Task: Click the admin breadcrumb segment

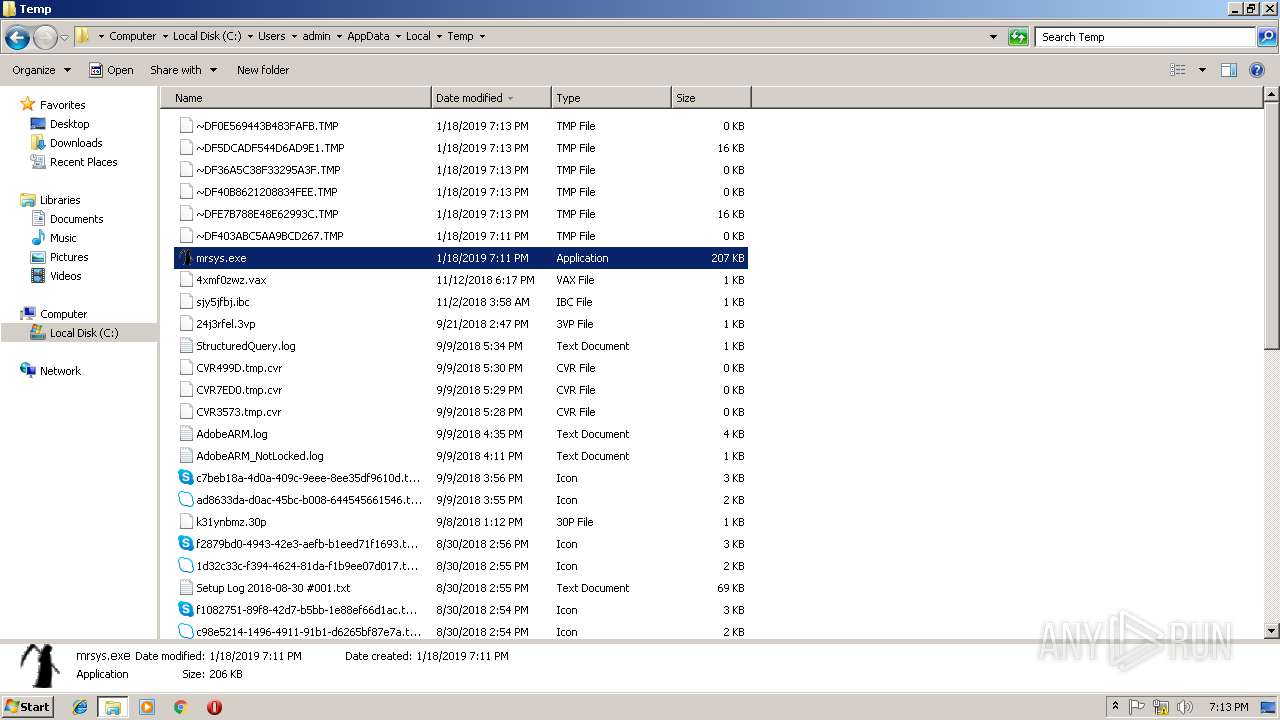Action: [x=316, y=37]
